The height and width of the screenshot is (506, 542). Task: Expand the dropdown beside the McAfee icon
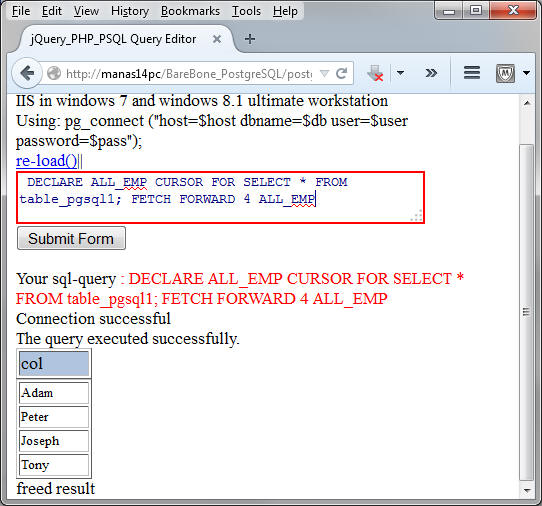pyautogui.click(x=526, y=73)
